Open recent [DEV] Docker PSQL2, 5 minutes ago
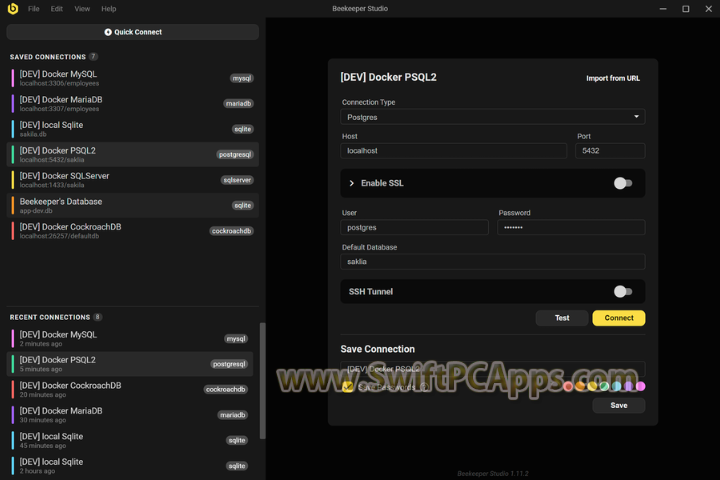 click(x=130, y=364)
